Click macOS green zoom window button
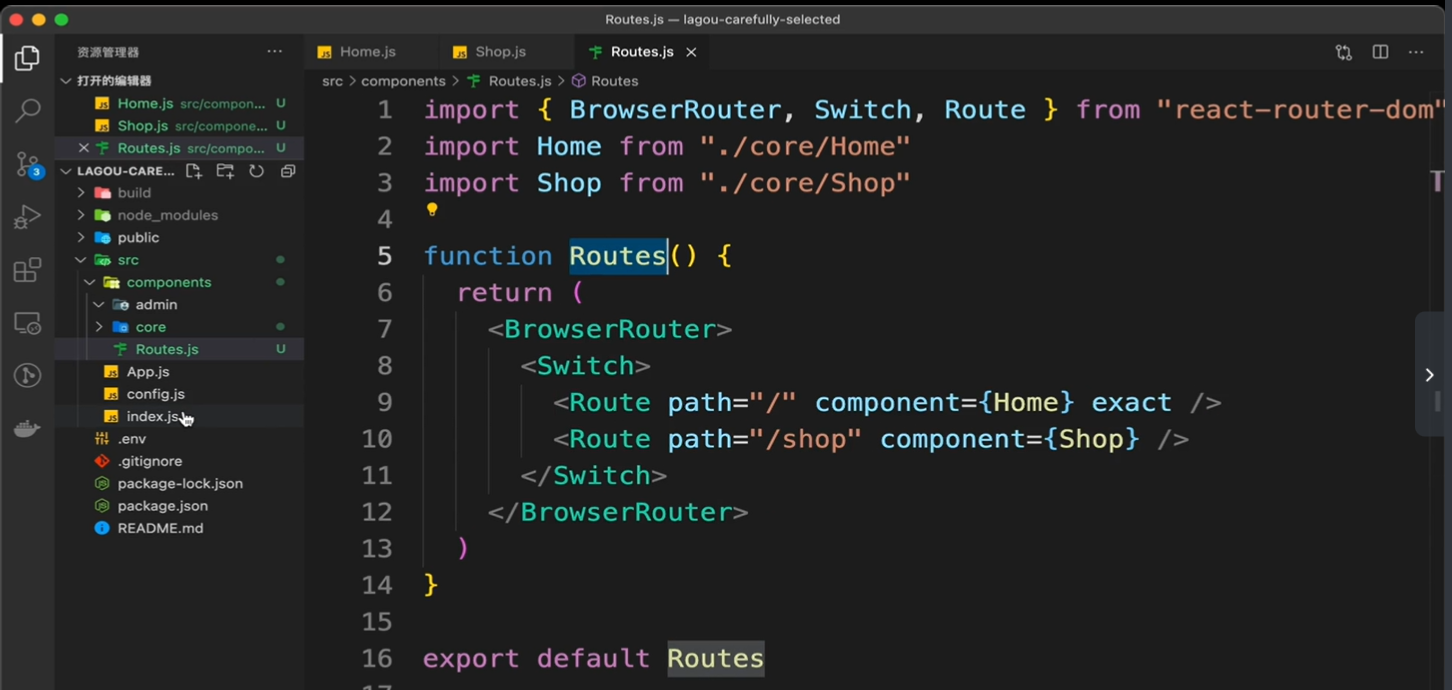 pyautogui.click(x=61, y=20)
